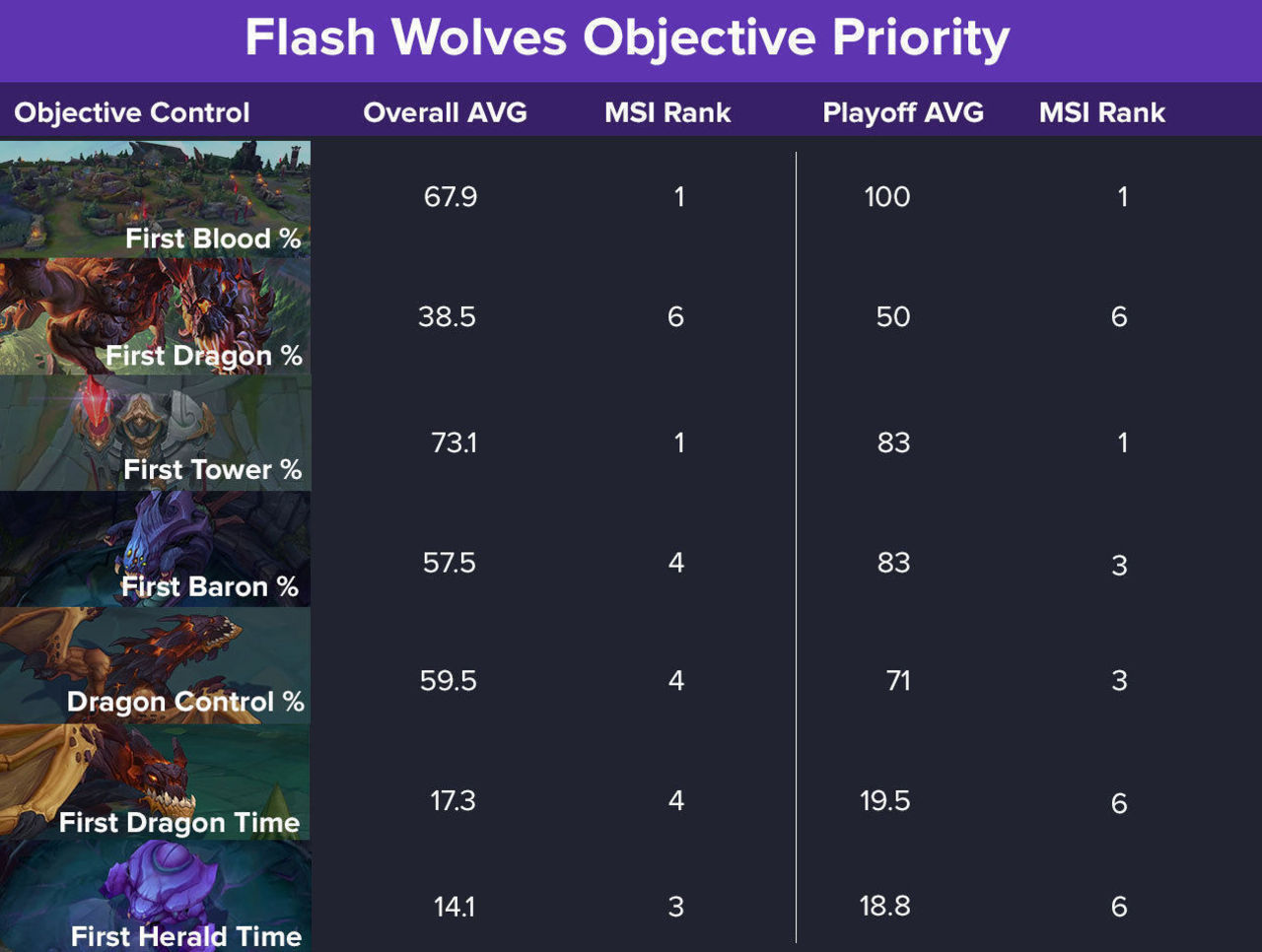This screenshot has height=952, width=1262.
Task: Select the Objective Control column header
Action: click(x=131, y=112)
